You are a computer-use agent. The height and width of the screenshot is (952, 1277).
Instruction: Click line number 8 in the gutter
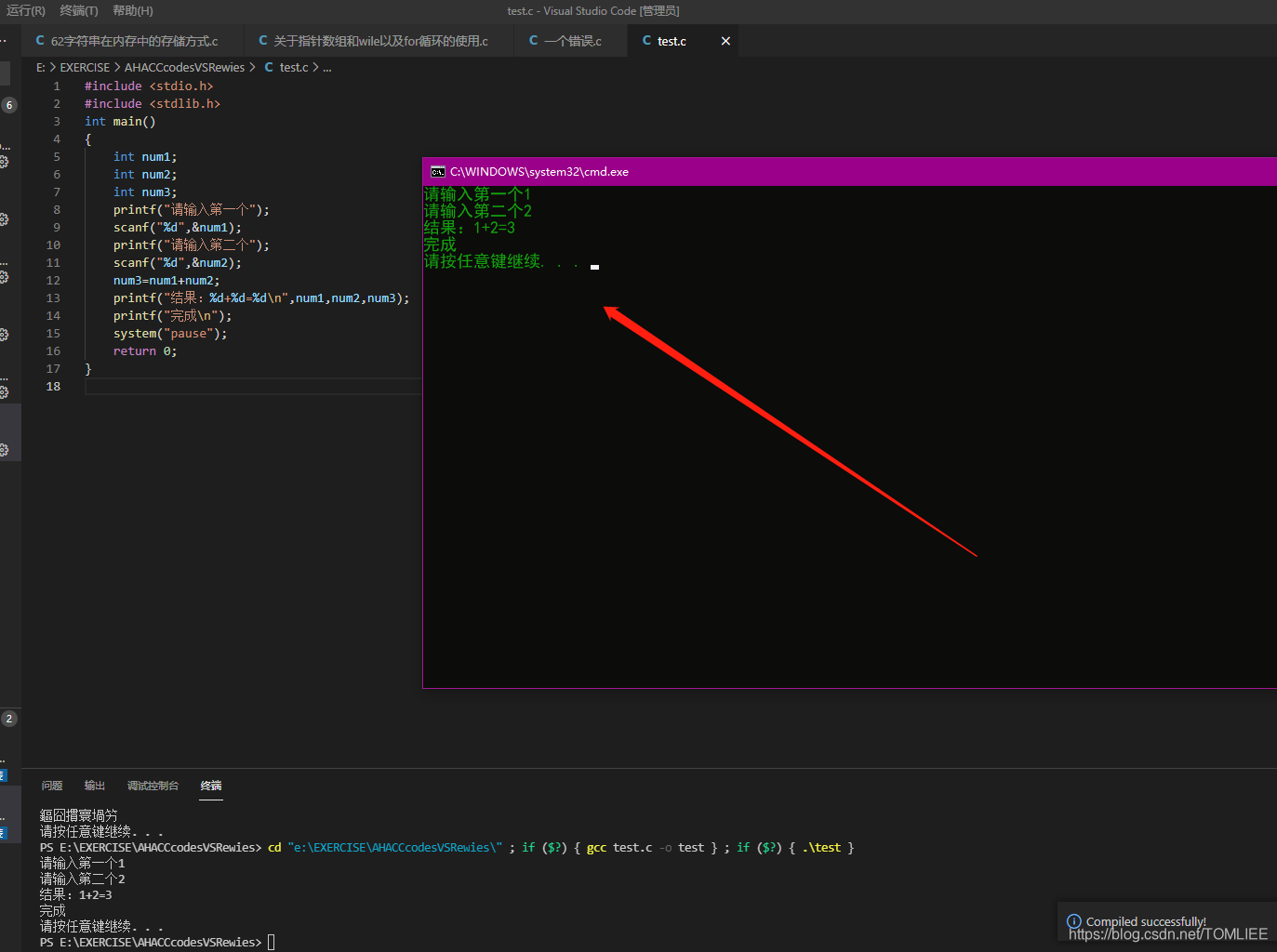coord(56,209)
